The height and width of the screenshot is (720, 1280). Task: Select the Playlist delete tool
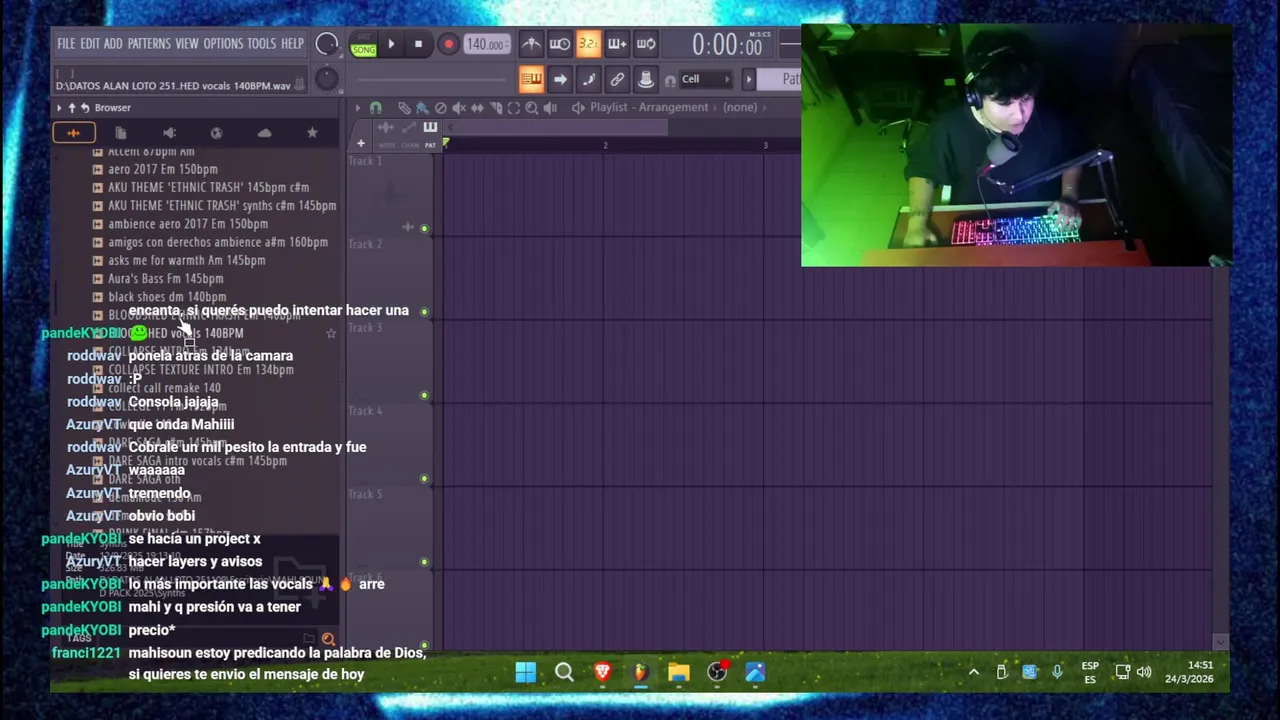coord(440,107)
